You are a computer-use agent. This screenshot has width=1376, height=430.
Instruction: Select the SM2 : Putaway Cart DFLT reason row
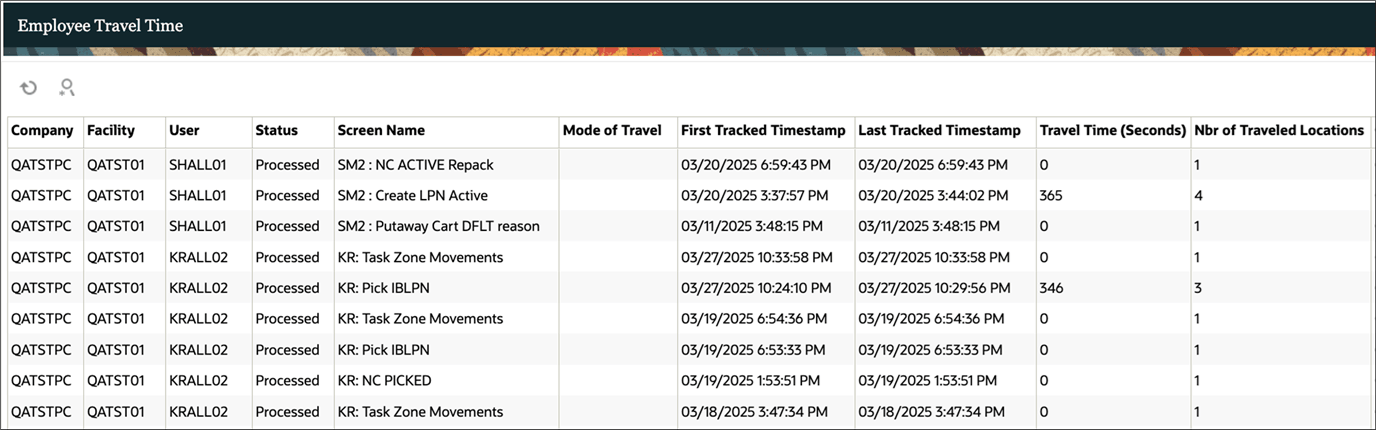coord(438,227)
